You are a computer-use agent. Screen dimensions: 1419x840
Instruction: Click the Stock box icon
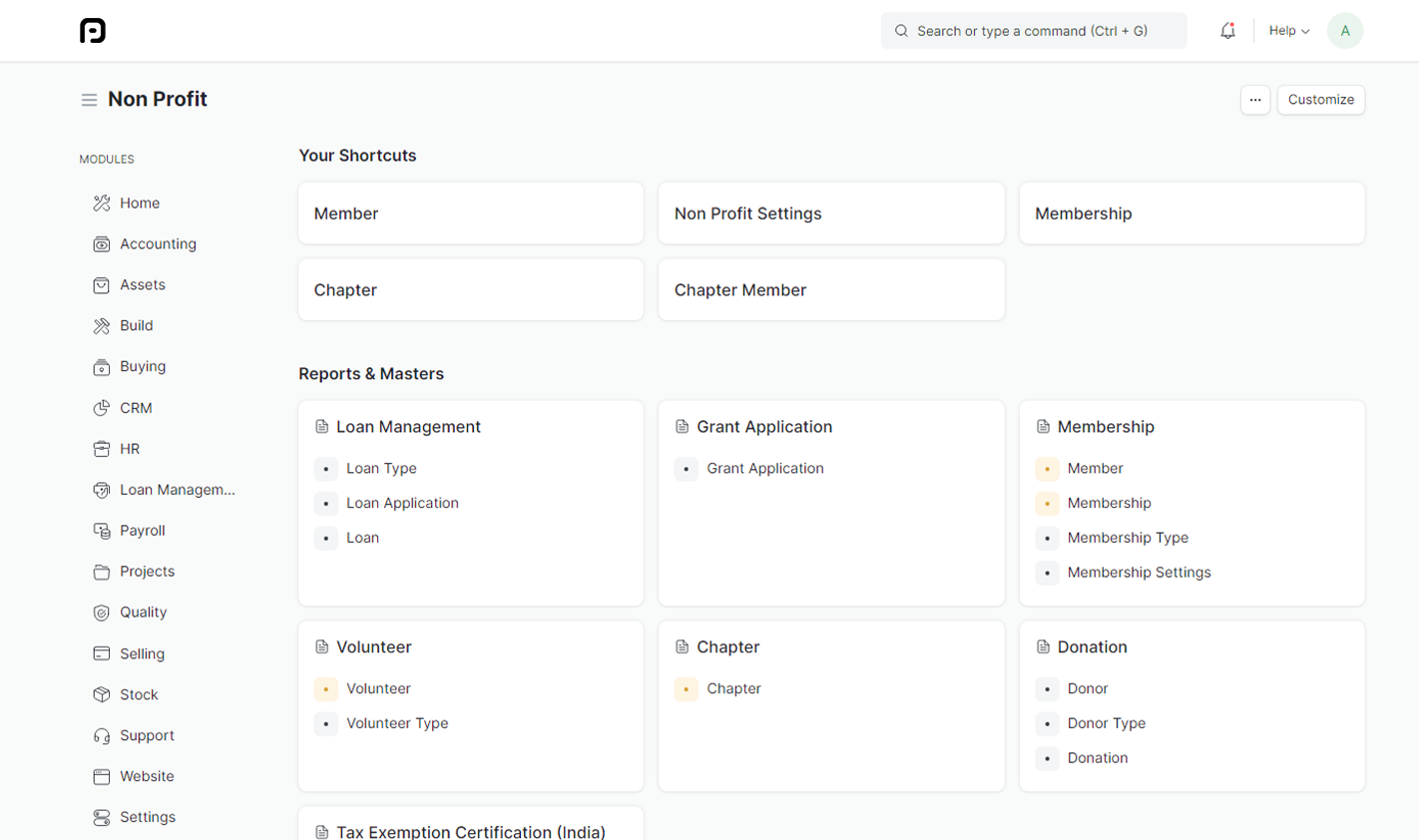[x=102, y=695]
